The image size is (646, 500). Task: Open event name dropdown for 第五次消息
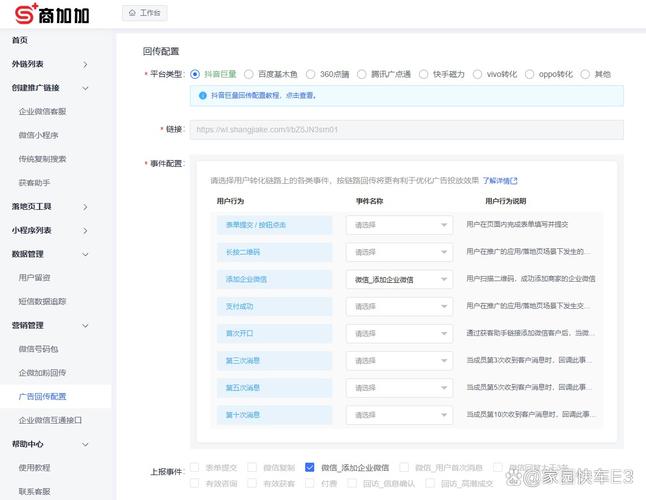pos(399,388)
